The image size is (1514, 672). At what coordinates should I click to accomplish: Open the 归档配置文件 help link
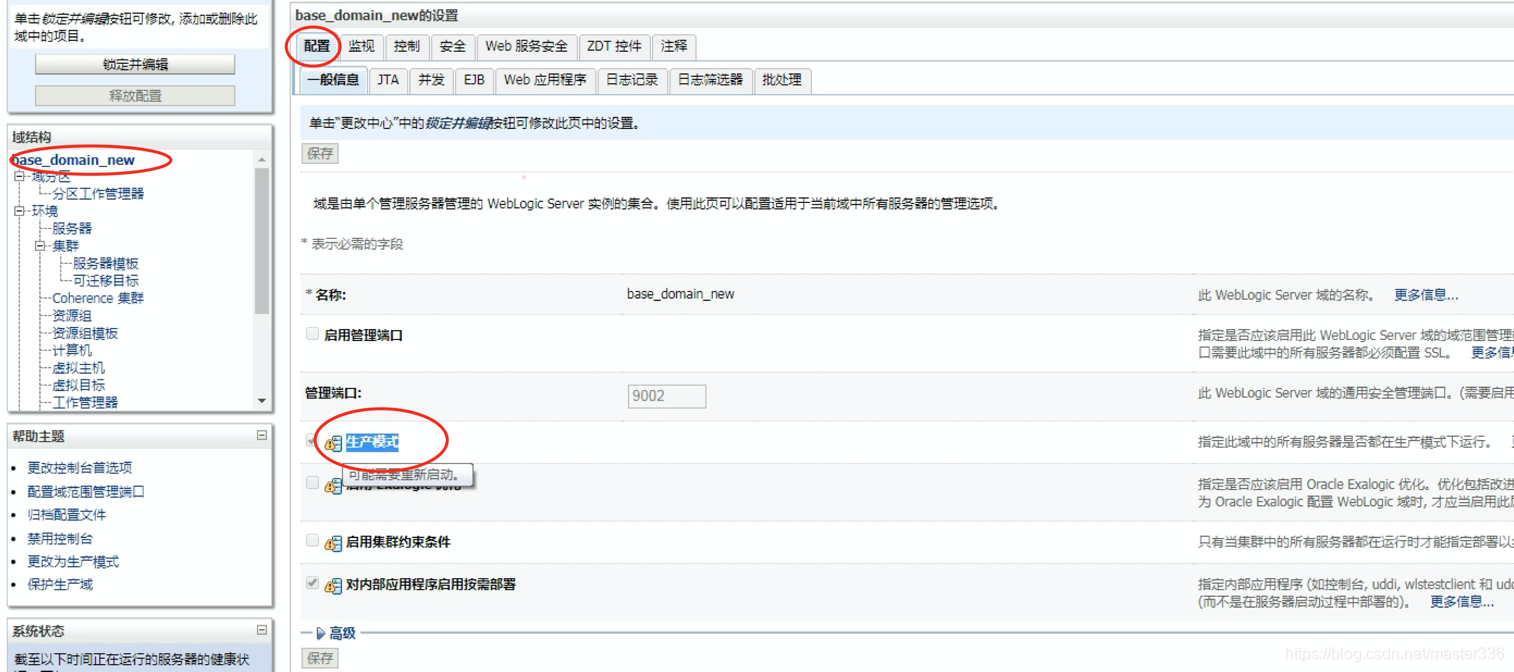[x=66, y=514]
